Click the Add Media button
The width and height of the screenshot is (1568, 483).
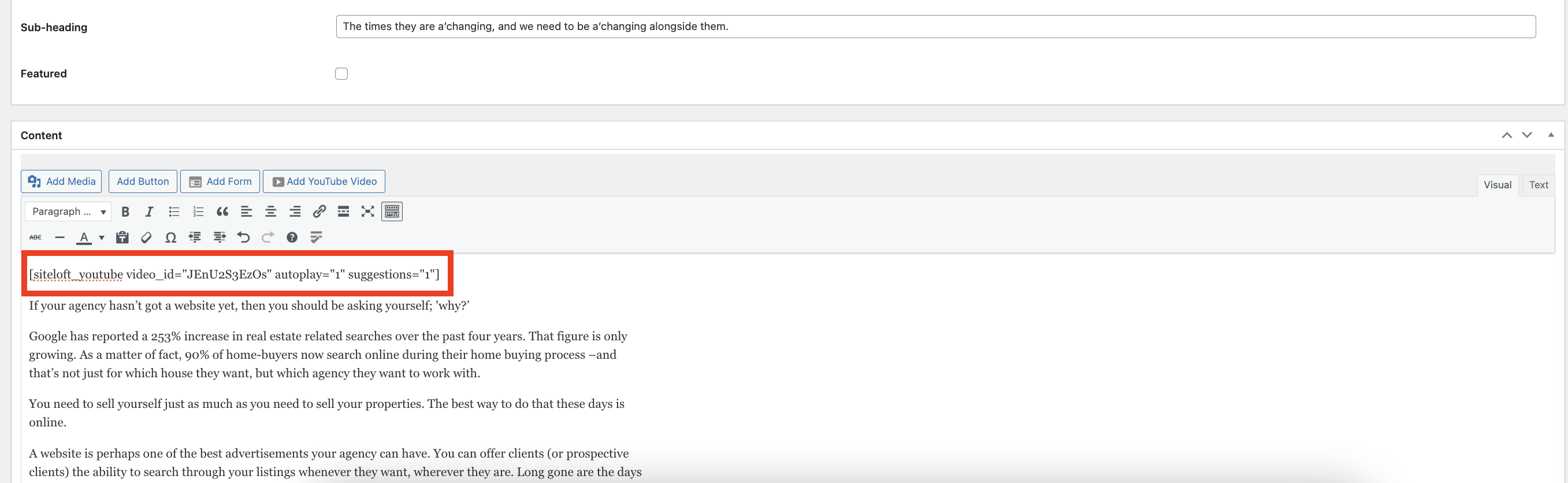click(61, 181)
